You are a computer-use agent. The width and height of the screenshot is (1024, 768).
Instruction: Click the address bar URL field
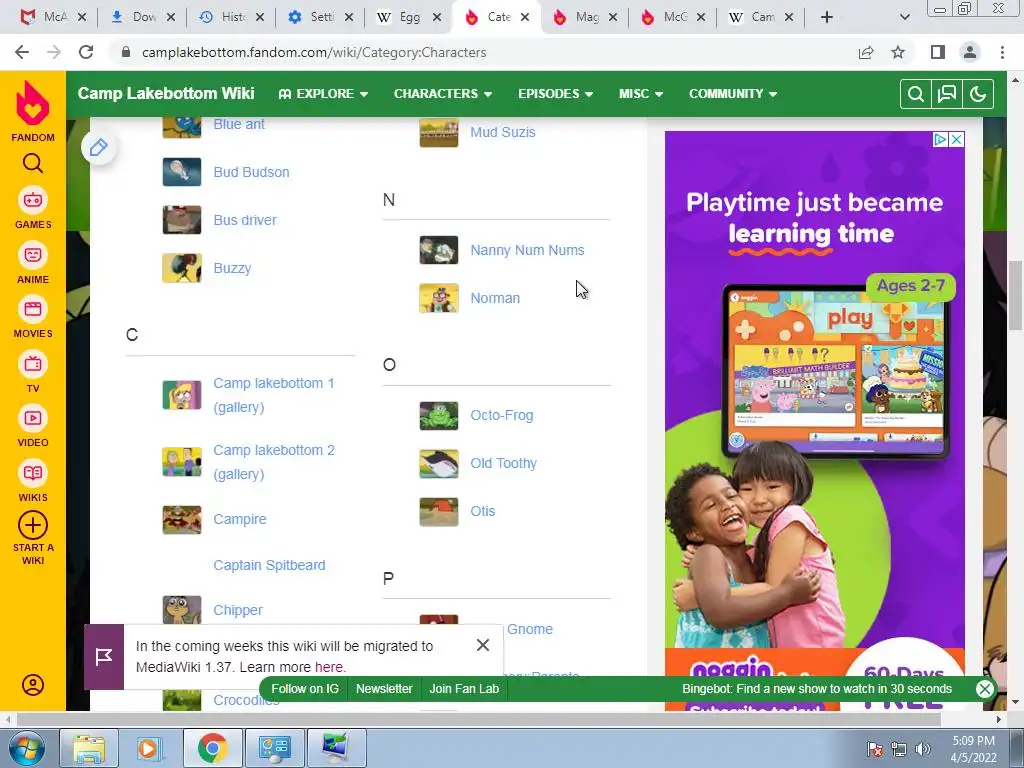483,52
